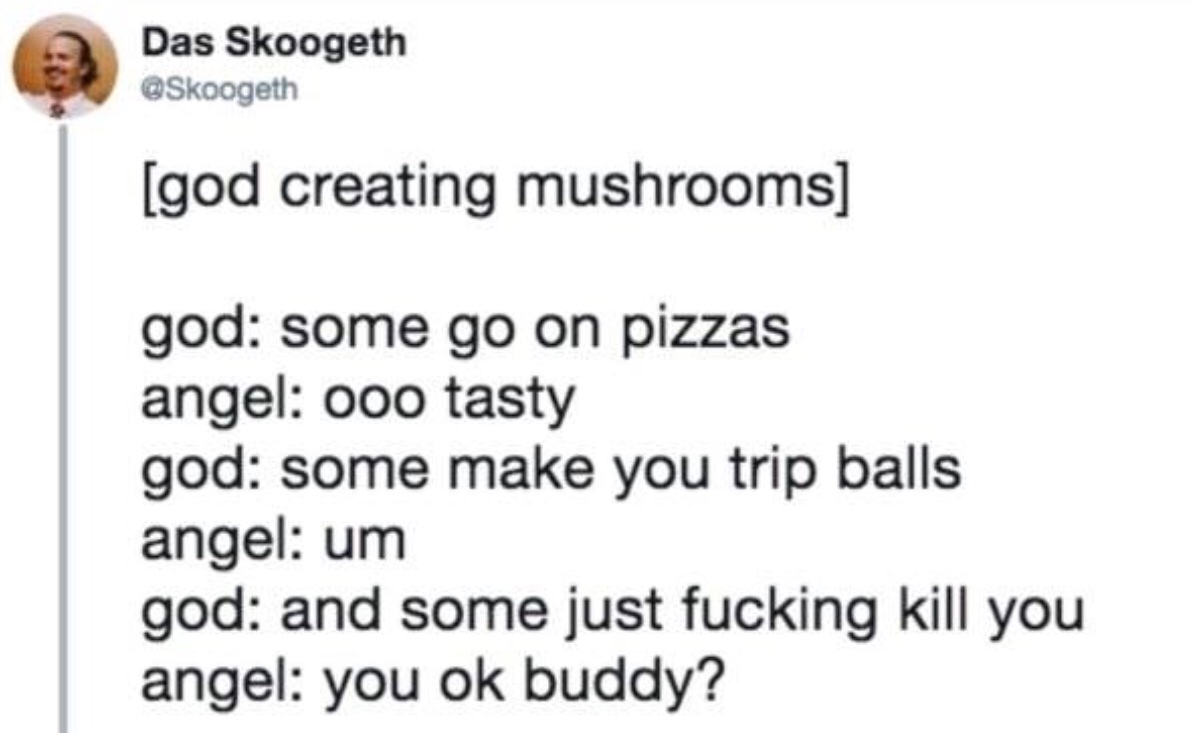
Task: Click the 'god: some go on pizzas' line
Action: click(x=466, y=330)
